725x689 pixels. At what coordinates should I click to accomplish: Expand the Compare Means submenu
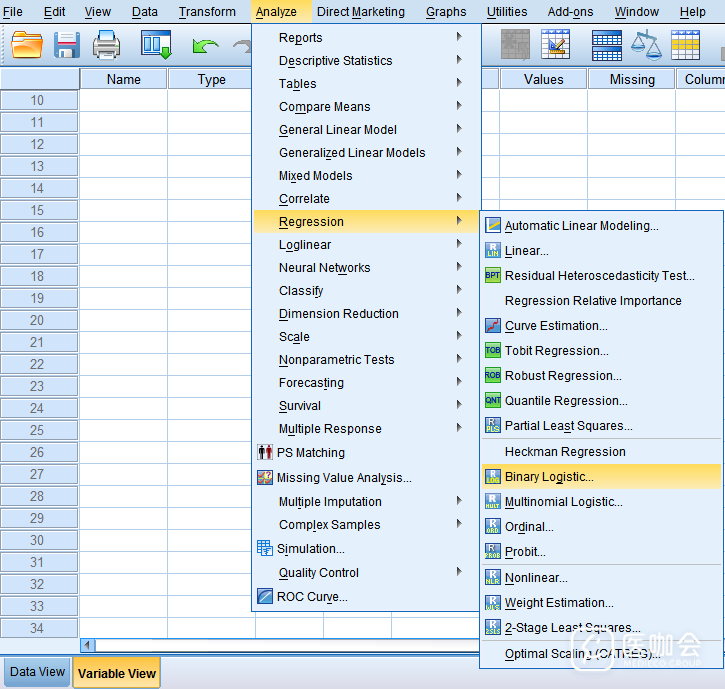click(324, 107)
